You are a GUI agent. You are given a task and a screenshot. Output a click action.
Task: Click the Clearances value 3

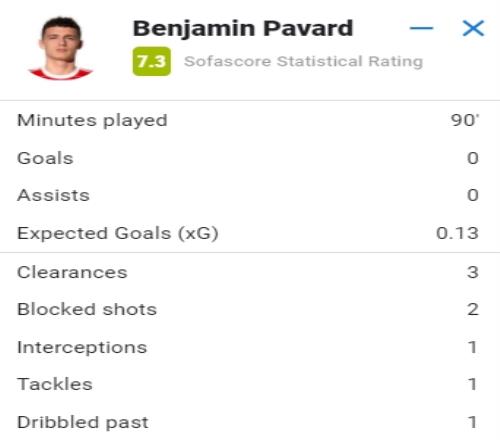(473, 272)
